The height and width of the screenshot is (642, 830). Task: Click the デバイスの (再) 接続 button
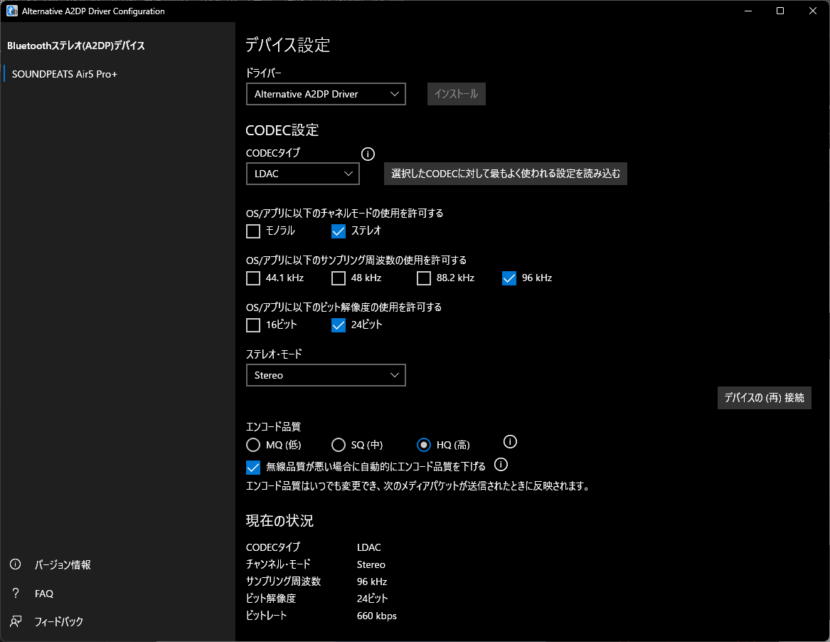tap(764, 398)
